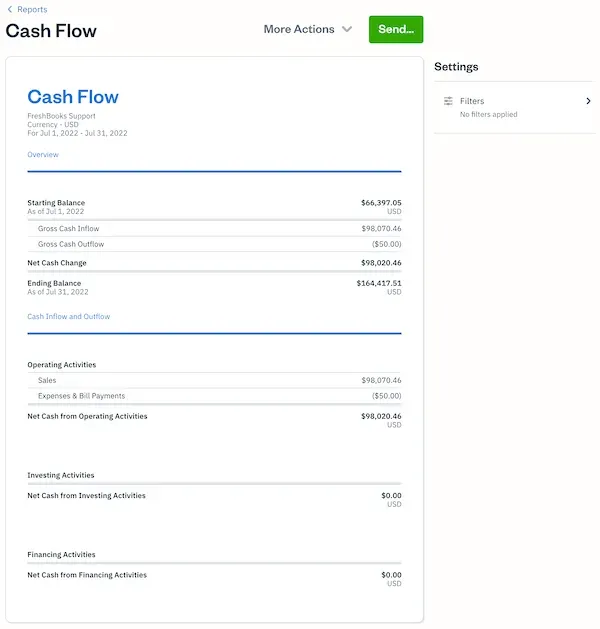Click the blue Cash Flow report title
Screen dimensions: 600x629
pyautogui.click(x=73, y=97)
